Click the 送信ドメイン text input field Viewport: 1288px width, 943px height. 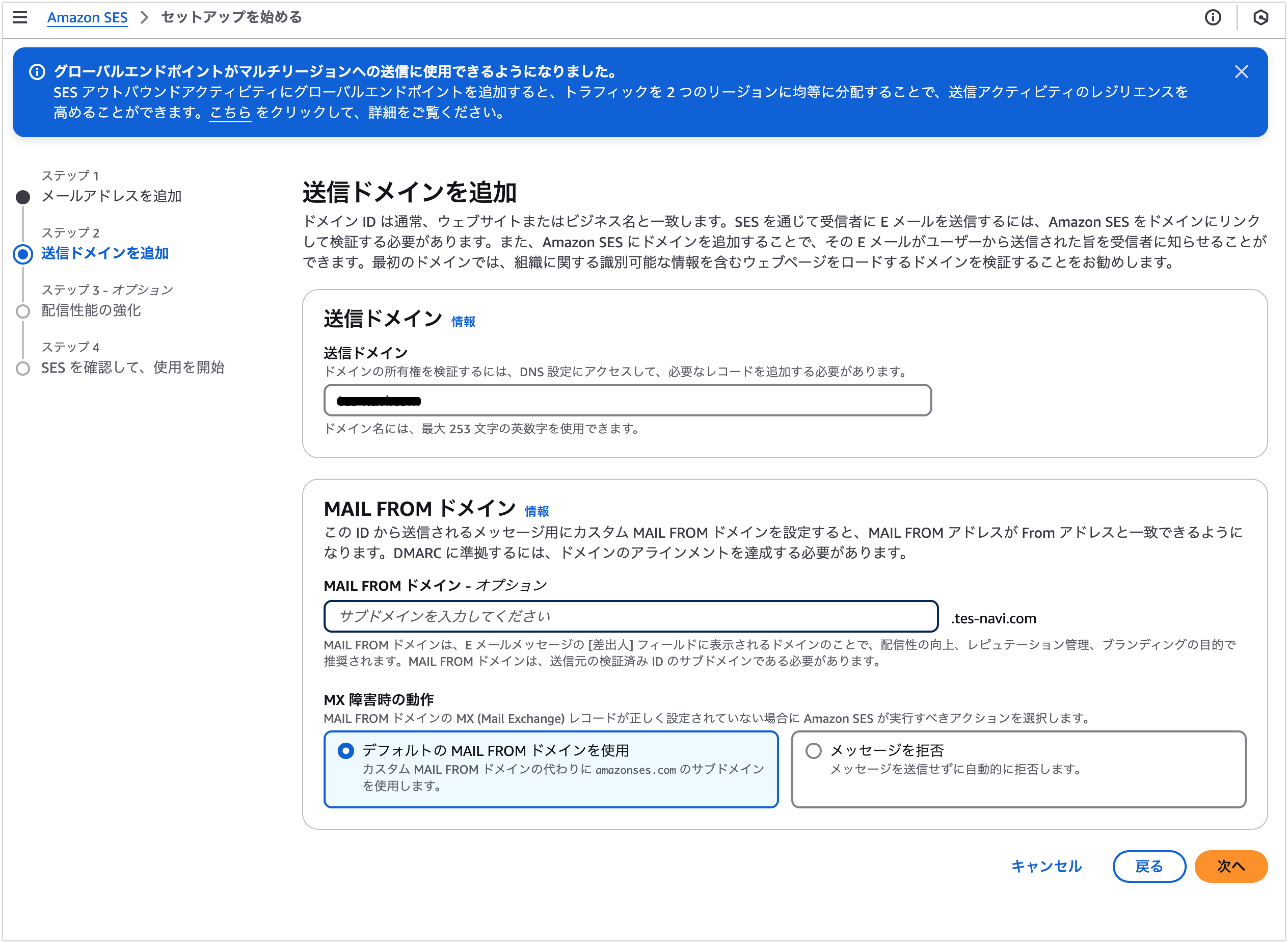click(627, 400)
